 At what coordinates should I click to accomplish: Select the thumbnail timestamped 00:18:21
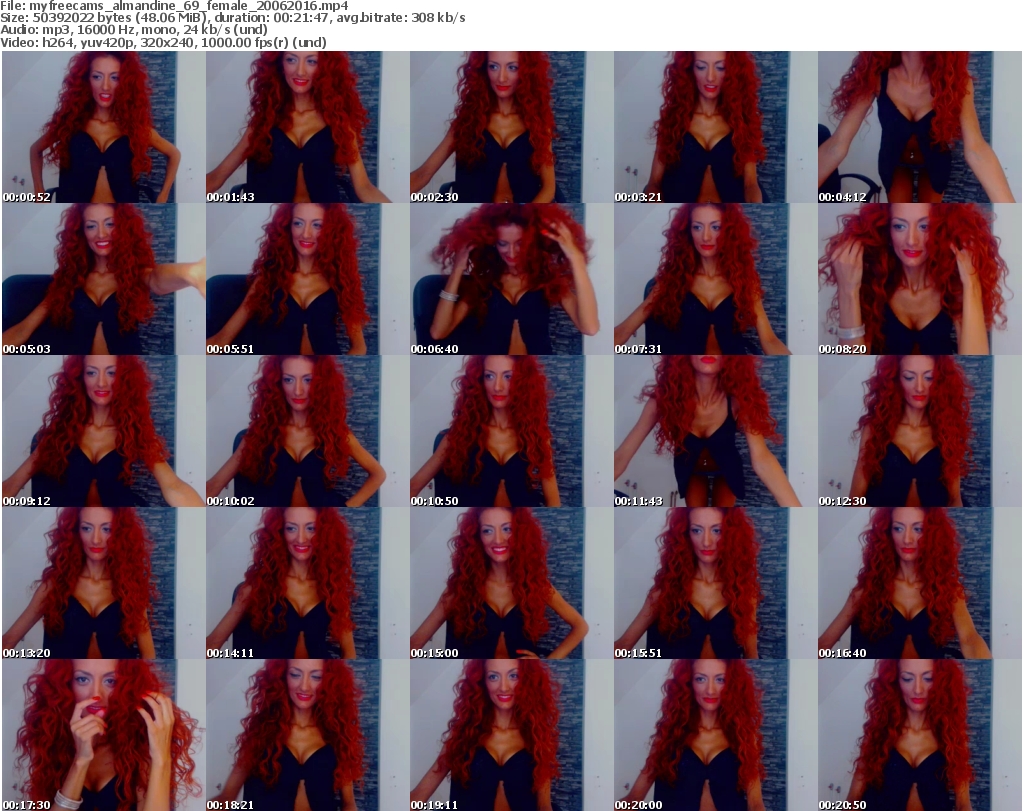pyautogui.click(x=308, y=735)
